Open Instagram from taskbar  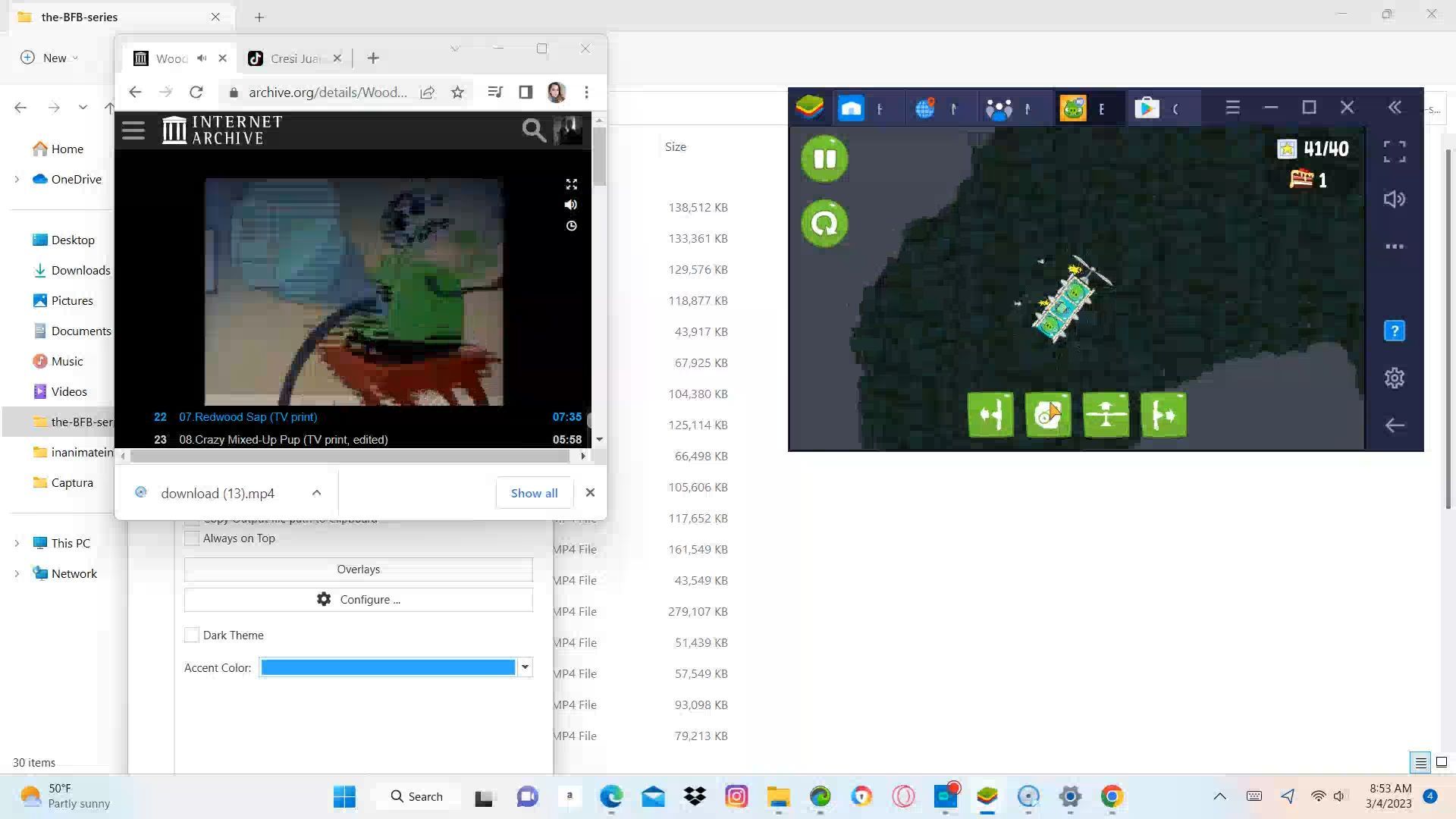[x=736, y=796]
